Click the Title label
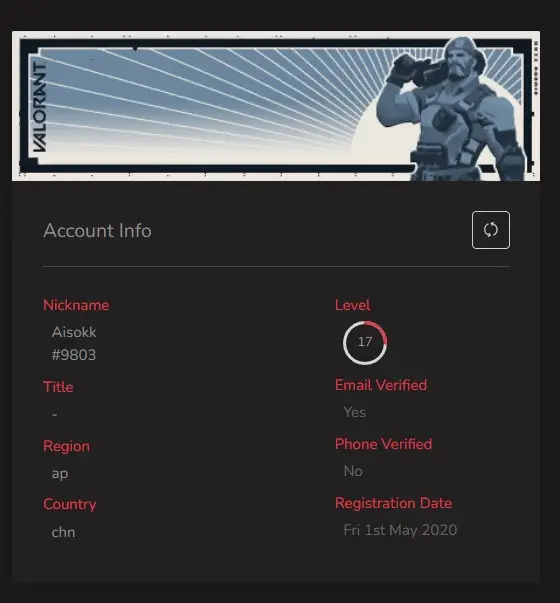The image size is (560, 603). point(58,387)
